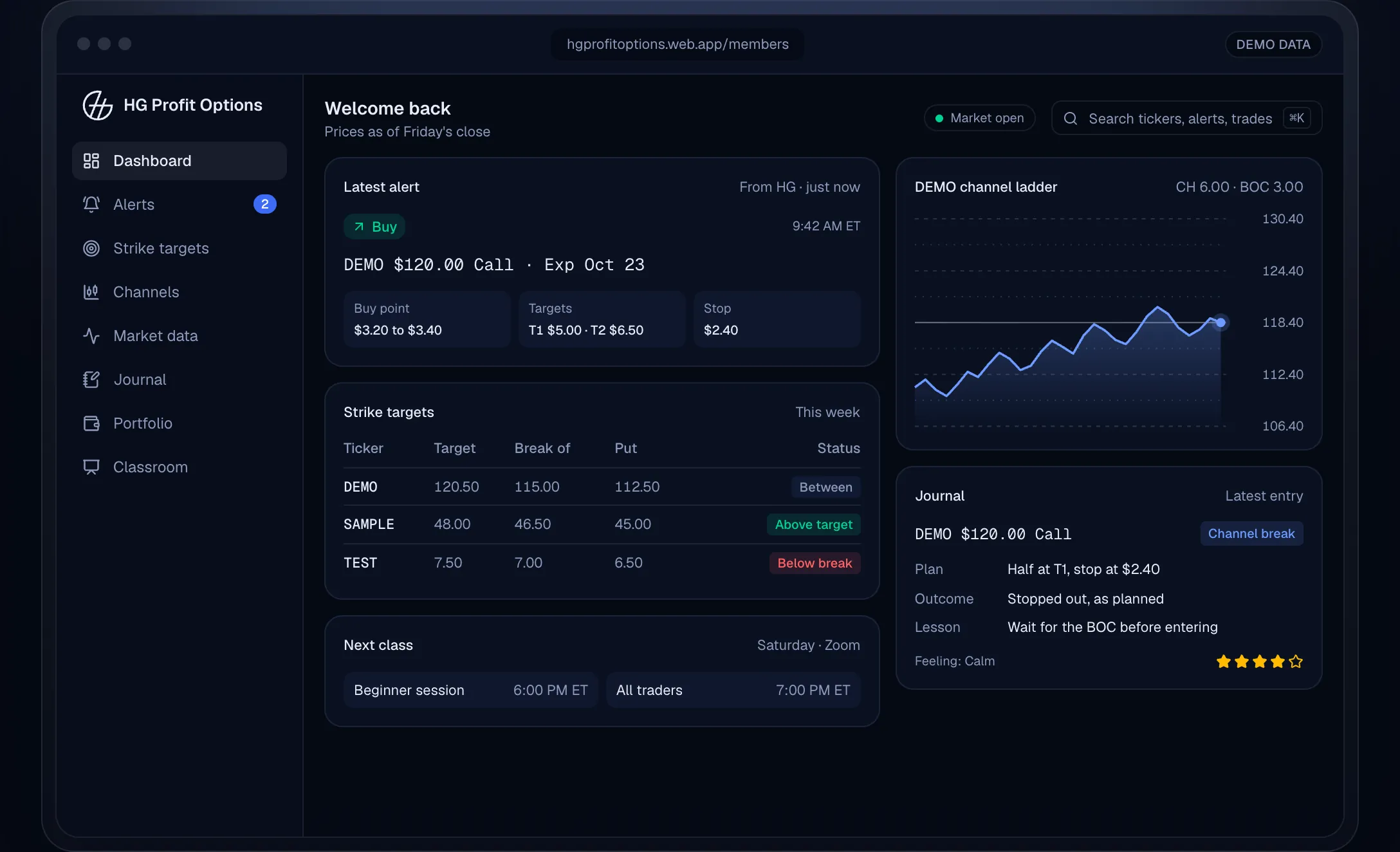Click the Buy arrow icon in the alert
This screenshot has height=852, width=1400.
point(359,227)
